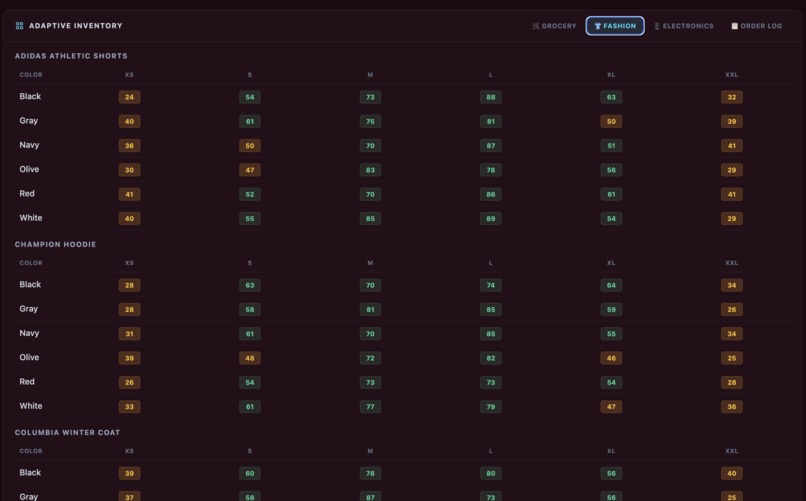Click Champion Hoodie White M stock 77

[370, 406]
